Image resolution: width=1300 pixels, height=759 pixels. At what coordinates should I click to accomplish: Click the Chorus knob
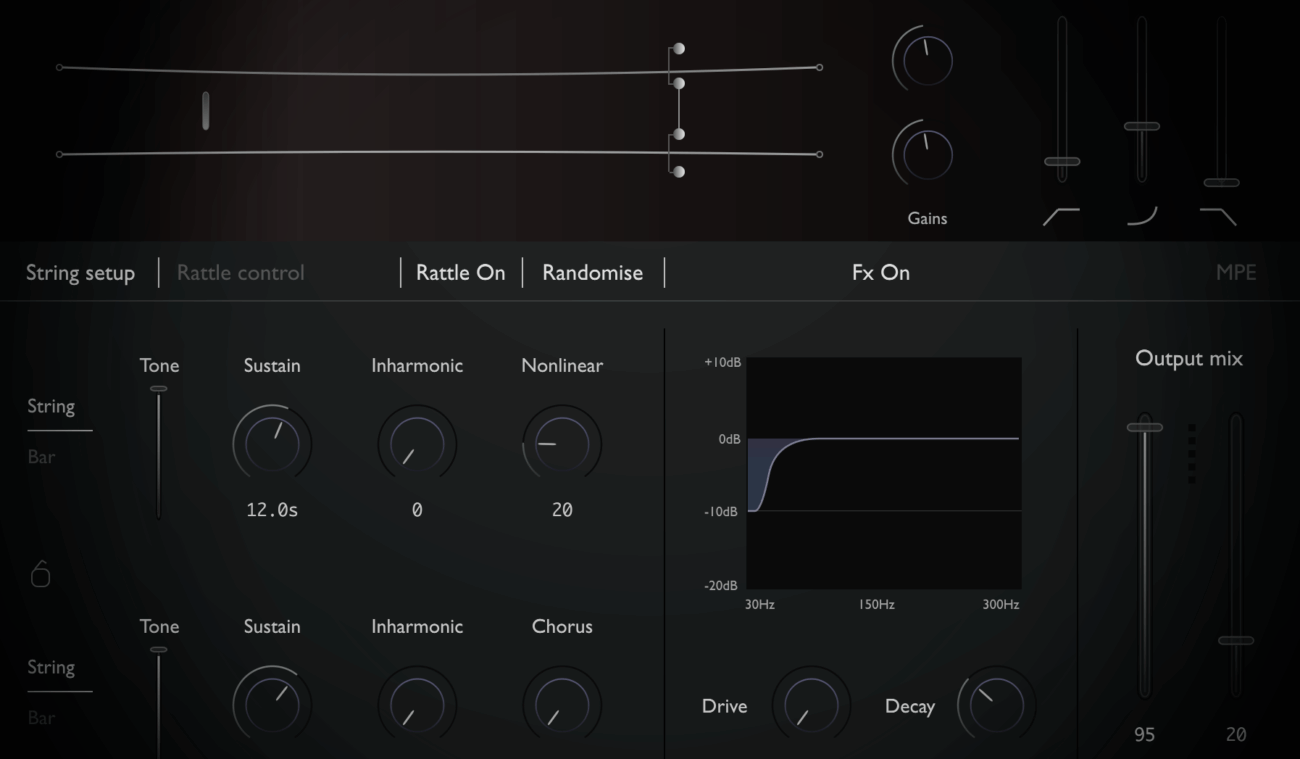(x=562, y=704)
